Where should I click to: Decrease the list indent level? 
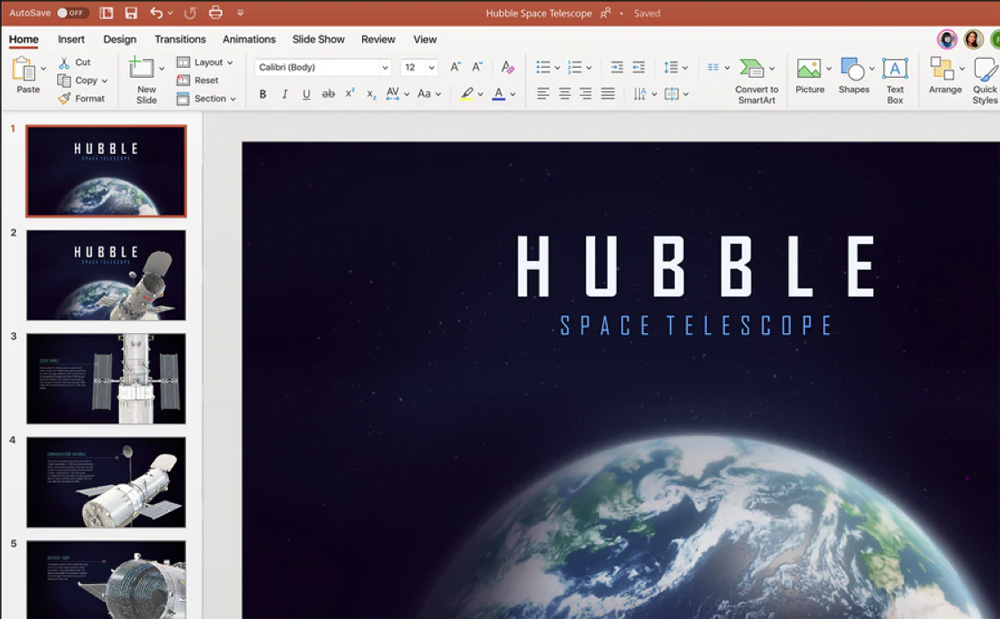pos(638,67)
